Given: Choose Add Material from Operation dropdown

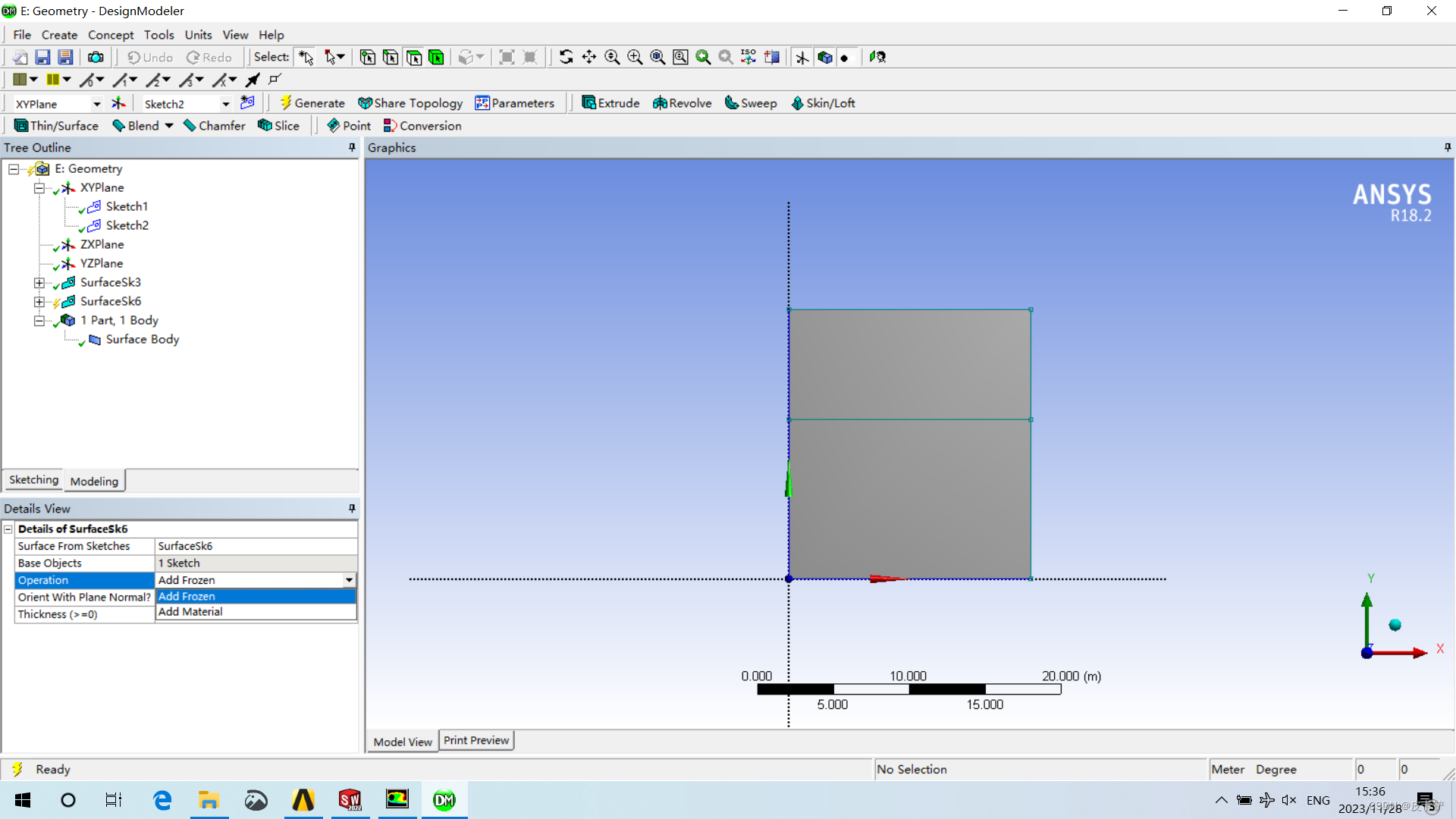Looking at the screenshot, I should click(x=190, y=611).
